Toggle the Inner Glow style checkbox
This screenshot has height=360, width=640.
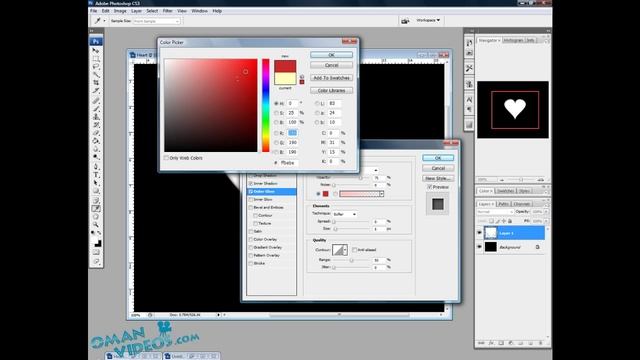pyautogui.click(x=251, y=200)
